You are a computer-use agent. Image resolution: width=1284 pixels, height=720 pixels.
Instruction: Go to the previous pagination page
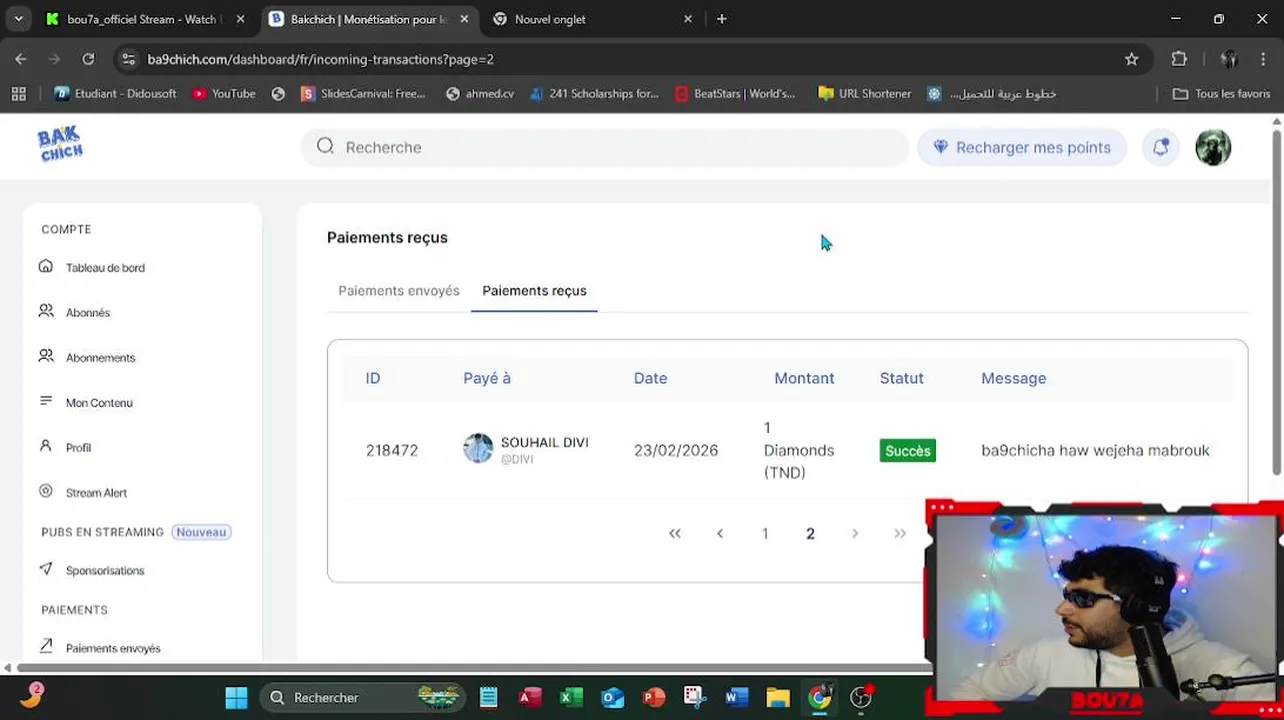tap(720, 533)
